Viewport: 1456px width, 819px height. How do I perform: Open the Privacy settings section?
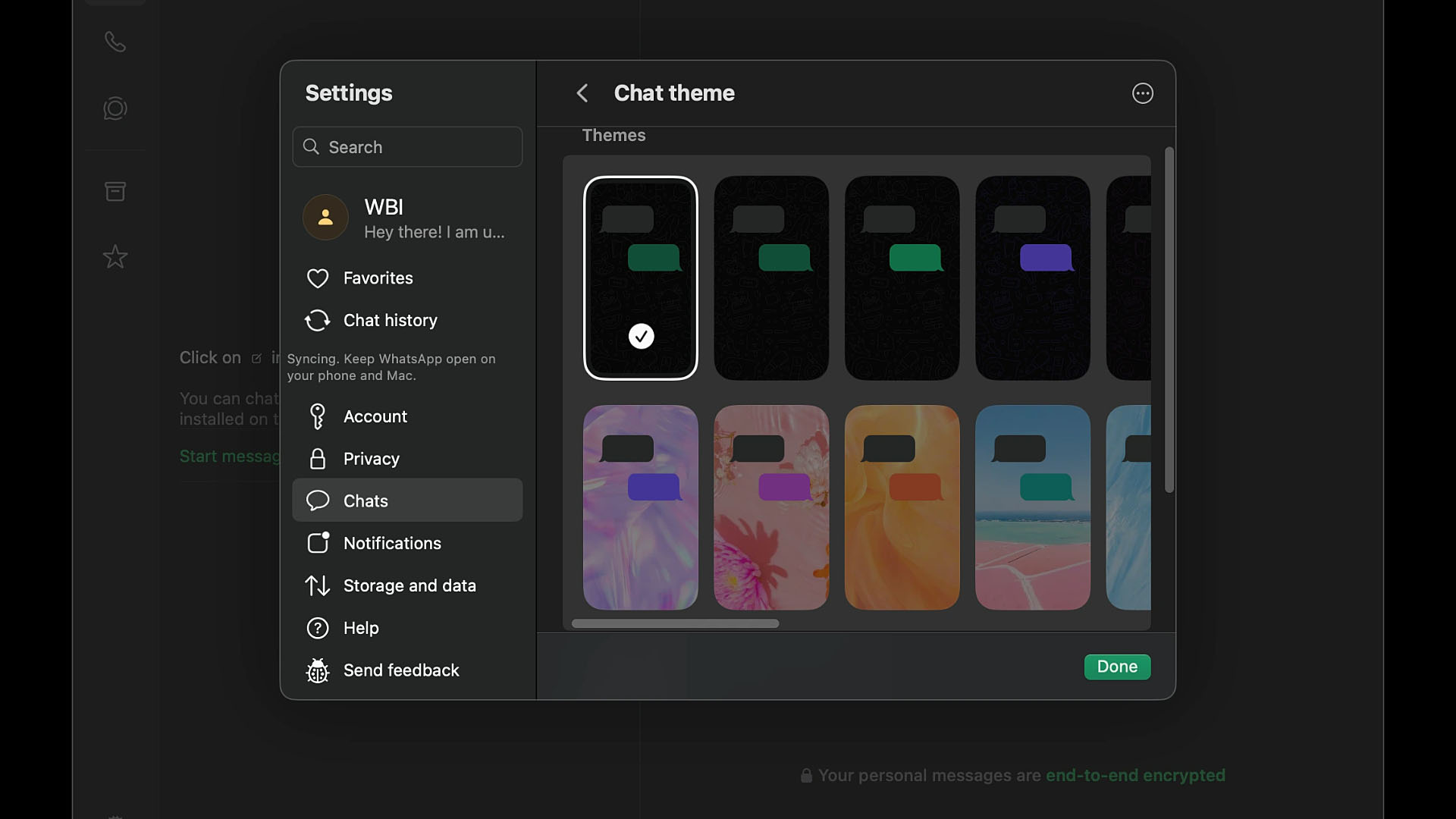click(x=371, y=459)
